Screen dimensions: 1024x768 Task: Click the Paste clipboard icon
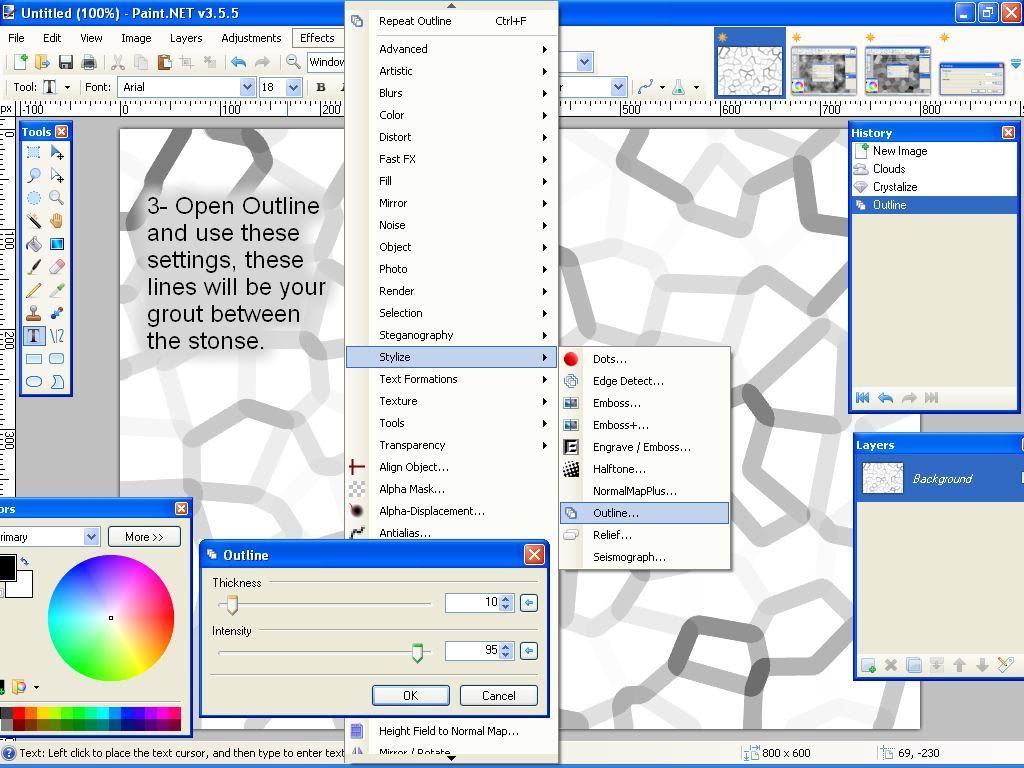(164, 62)
